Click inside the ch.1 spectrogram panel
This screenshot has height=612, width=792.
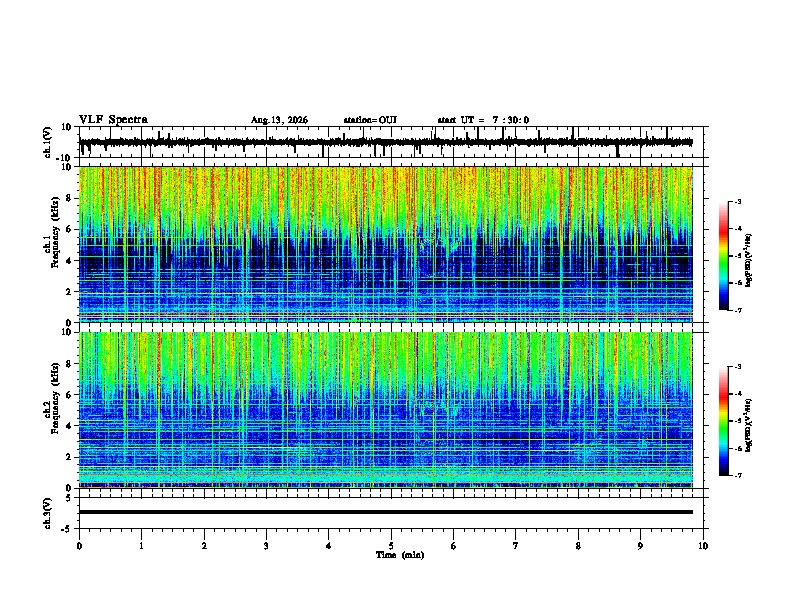click(x=386, y=244)
